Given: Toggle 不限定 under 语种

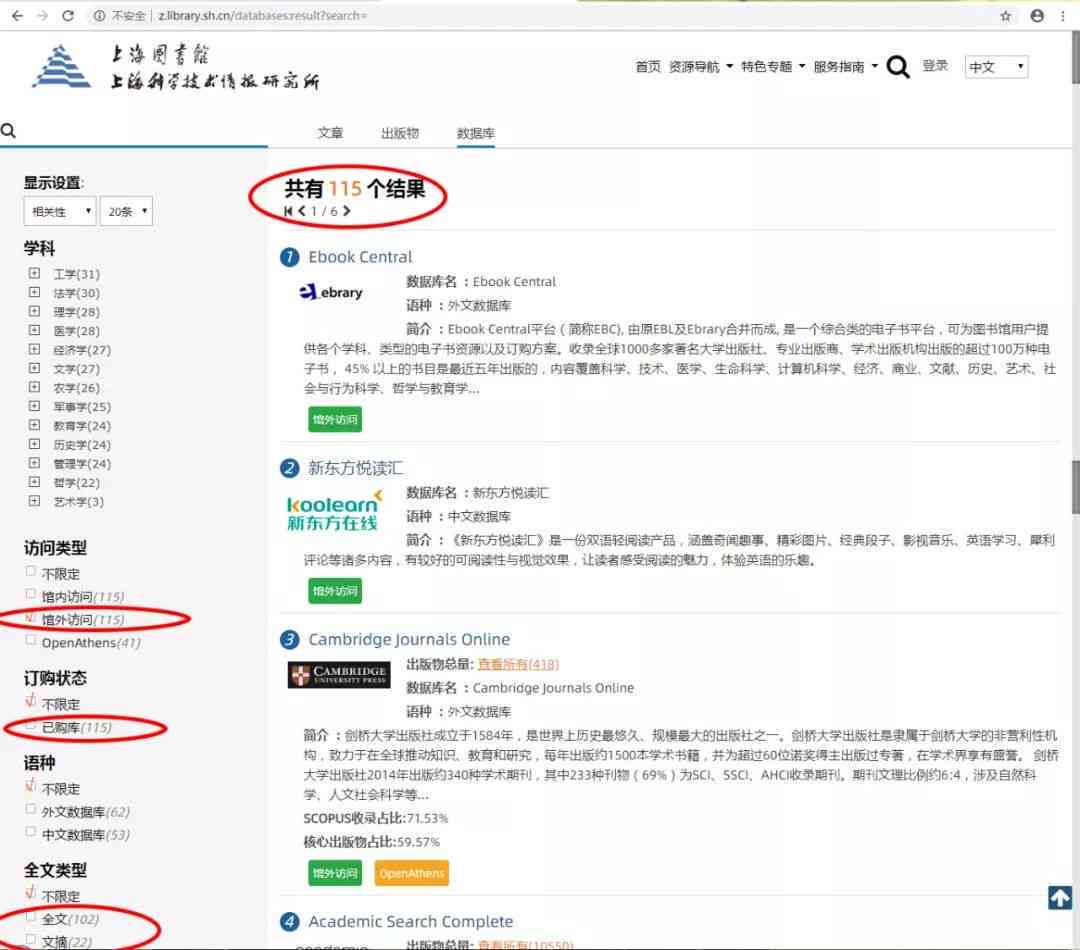Looking at the screenshot, I should coord(30,786).
